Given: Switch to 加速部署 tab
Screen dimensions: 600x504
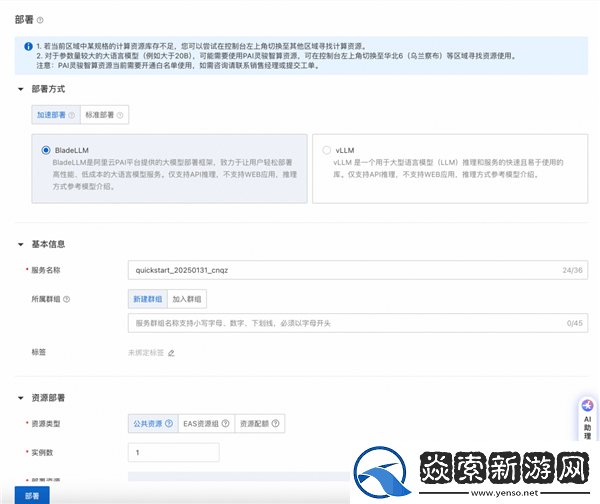Looking at the screenshot, I should click(x=56, y=115).
